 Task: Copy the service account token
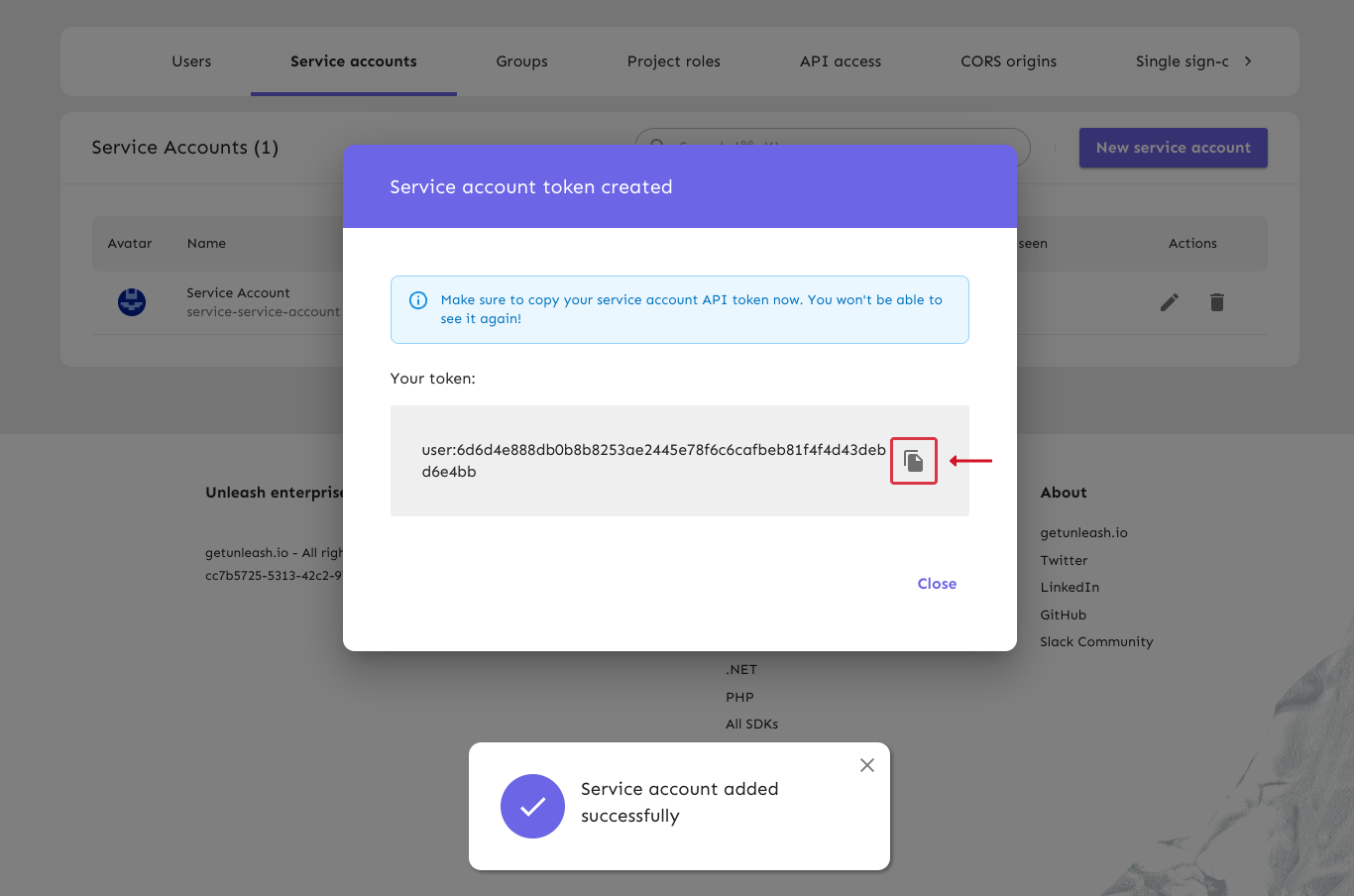point(914,461)
